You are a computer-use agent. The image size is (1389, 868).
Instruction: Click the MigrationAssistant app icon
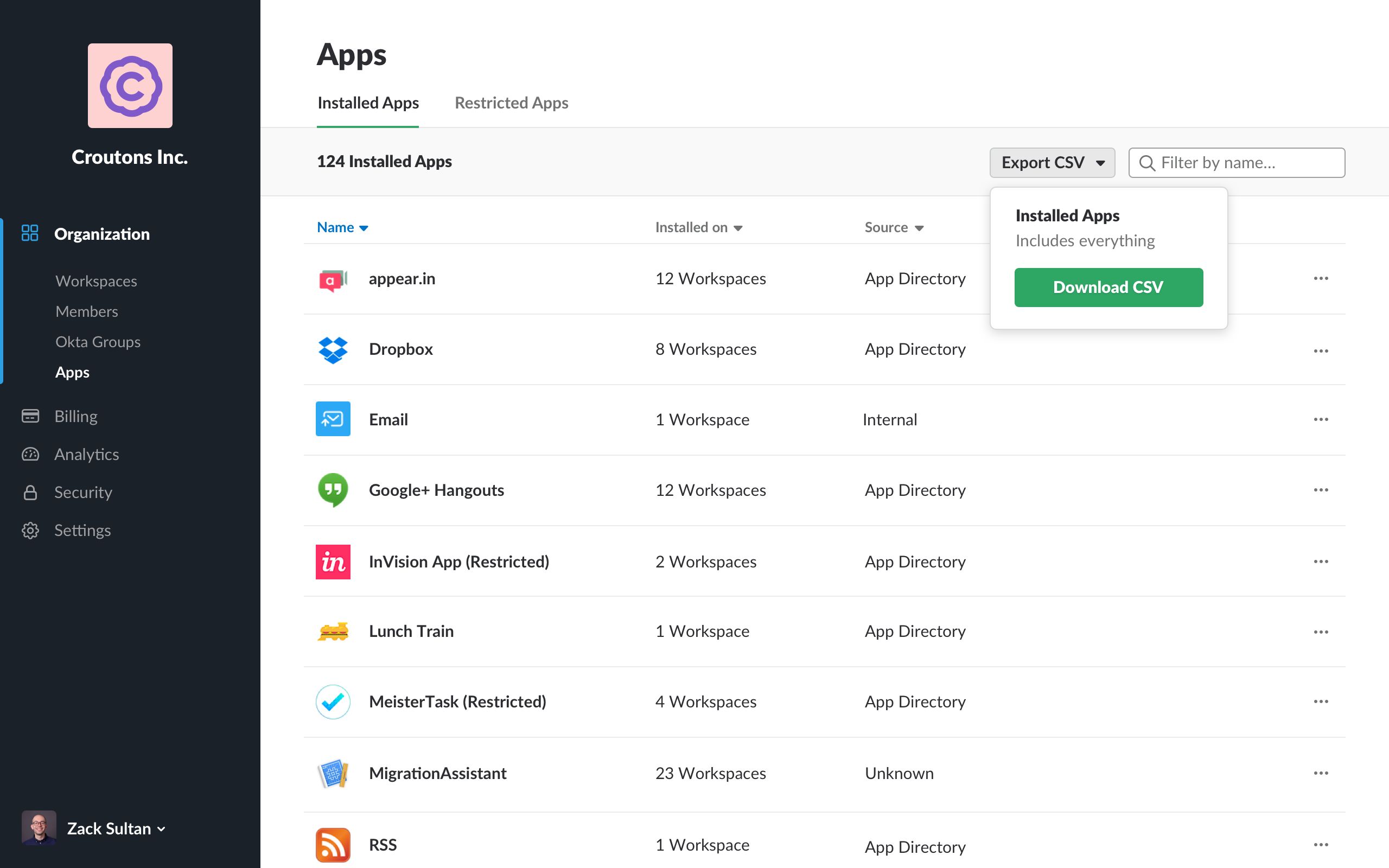click(x=333, y=773)
